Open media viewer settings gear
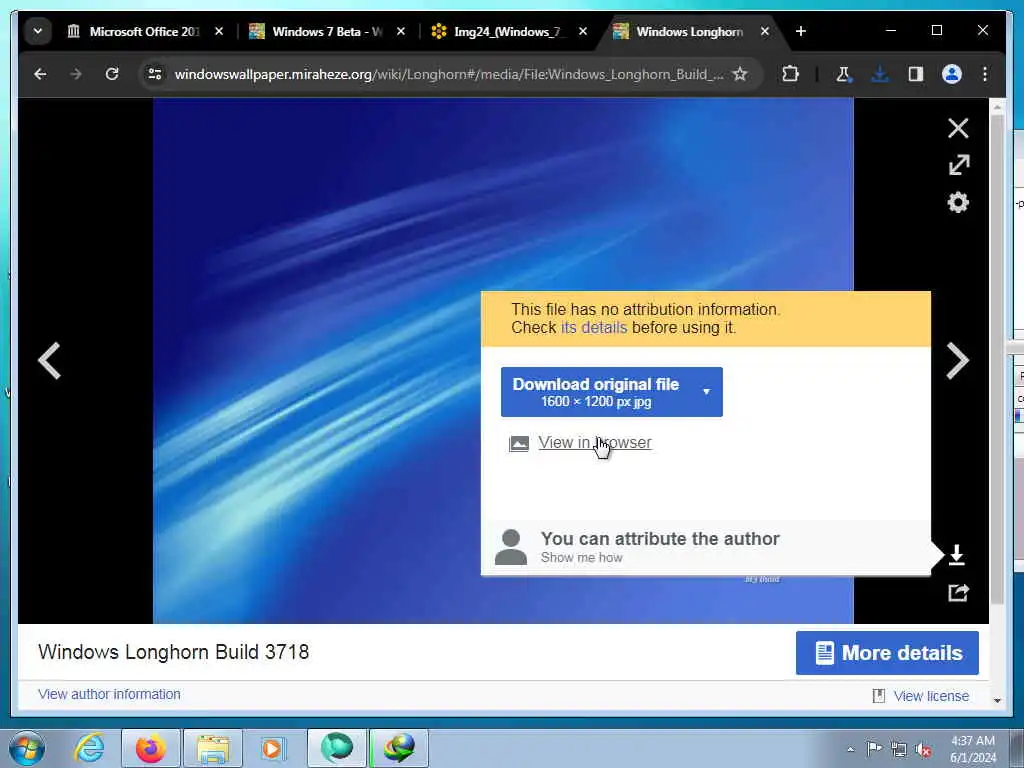This screenshot has width=1024, height=768. coord(958,202)
